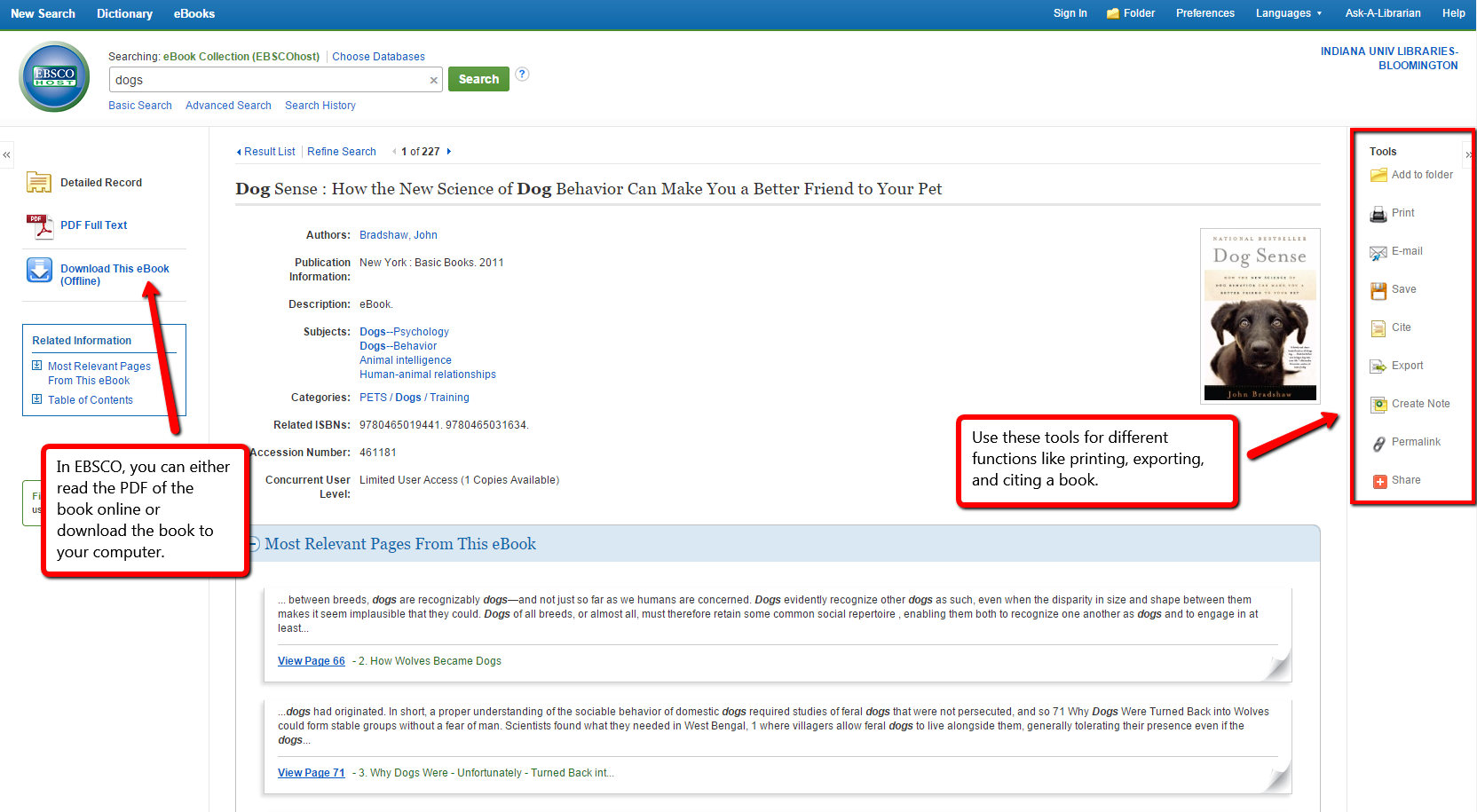Click the Permalink chain icon
The width and height of the screenshot is (1477, 812).
click(x=1378, y=443)
